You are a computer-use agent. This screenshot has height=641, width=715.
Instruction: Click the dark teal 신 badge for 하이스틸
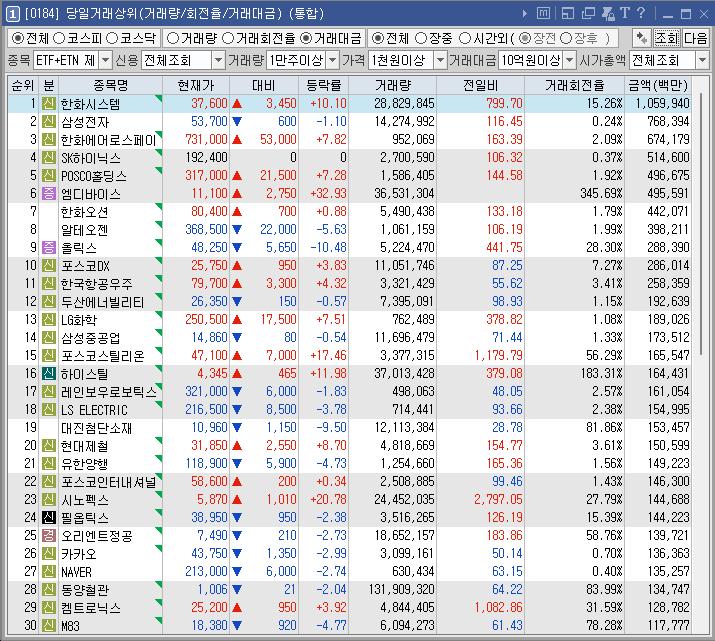[49, 373]
